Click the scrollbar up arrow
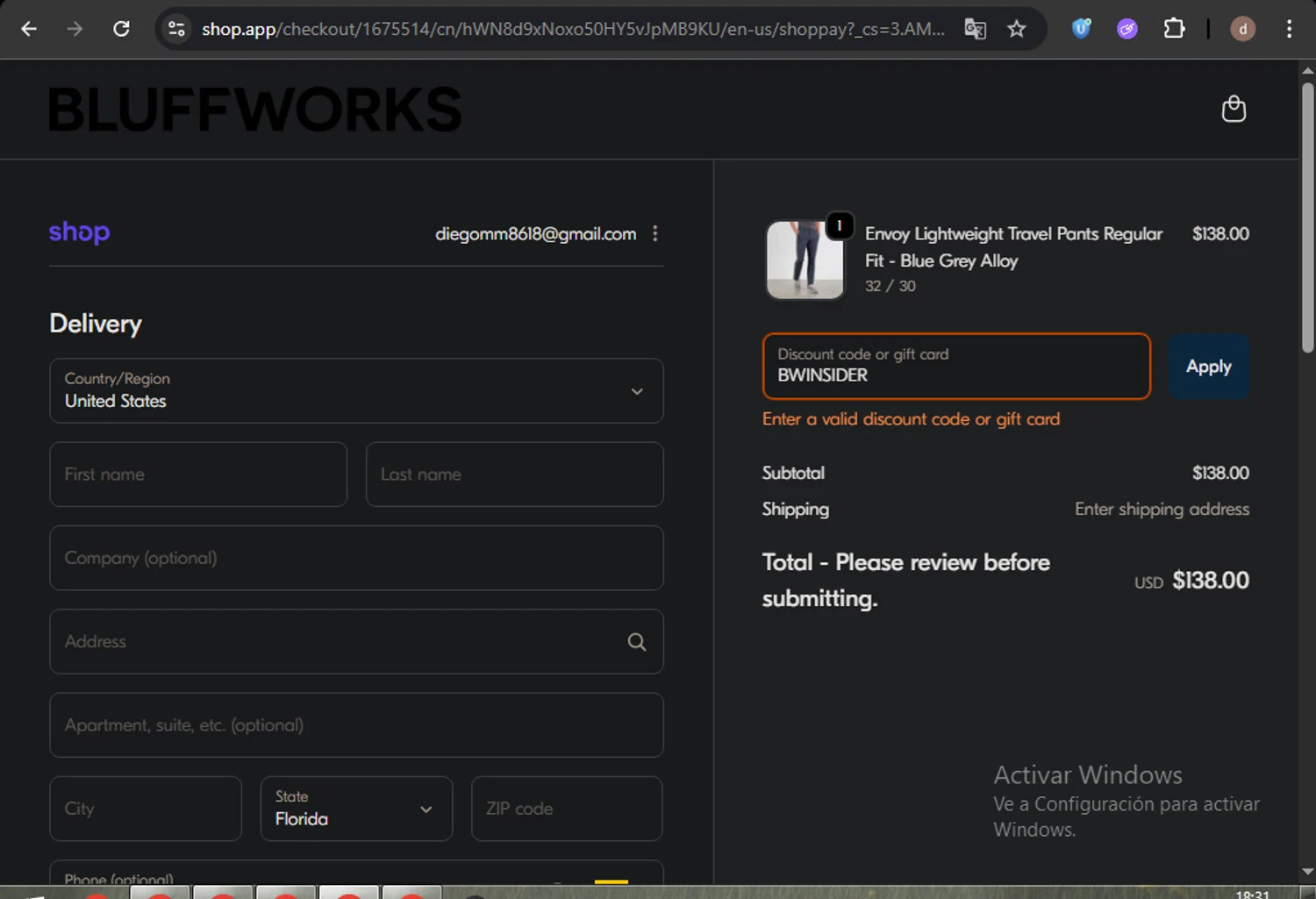 pyautogui.click(x=1307, y=70)
